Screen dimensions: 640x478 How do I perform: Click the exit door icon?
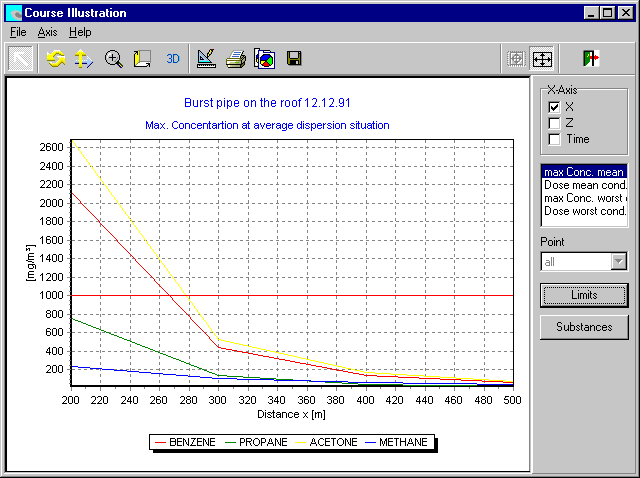click(x=590, y=59)
